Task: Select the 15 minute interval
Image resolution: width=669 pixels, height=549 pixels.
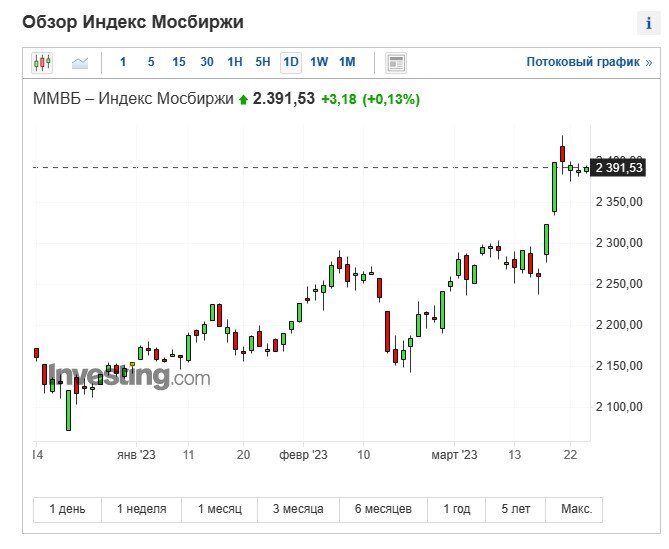Action: tap(179, 62)
